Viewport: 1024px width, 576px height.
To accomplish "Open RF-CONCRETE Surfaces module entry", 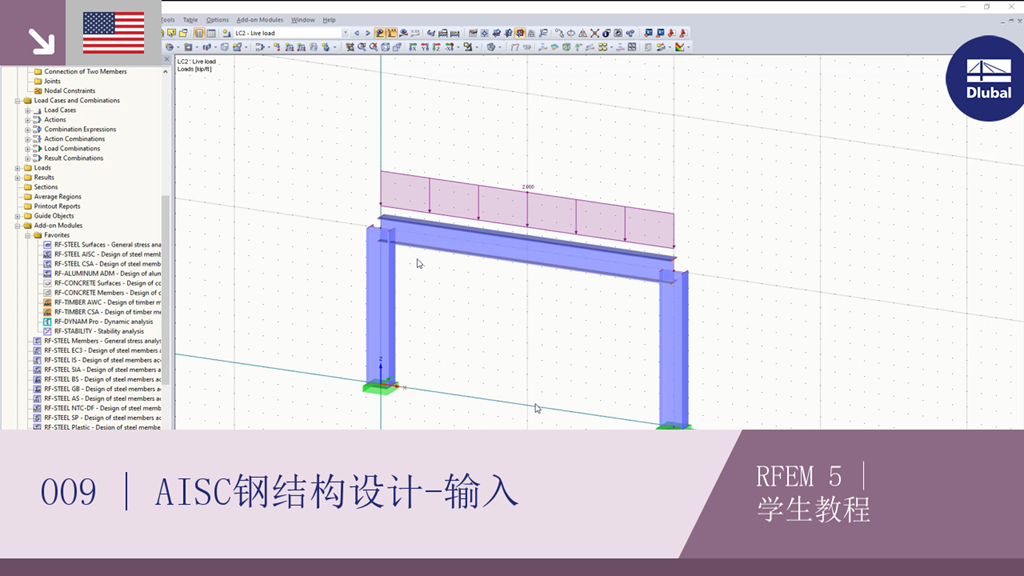I will (102, 283).
